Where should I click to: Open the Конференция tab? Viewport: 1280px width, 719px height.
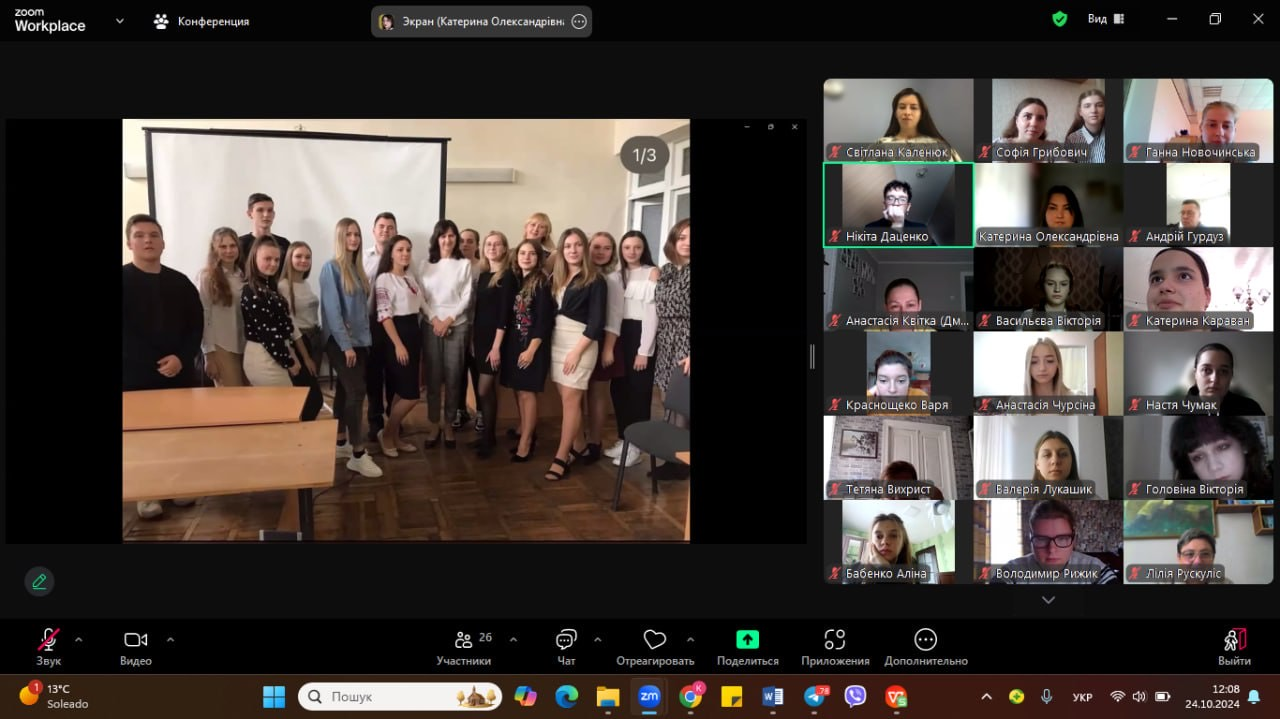point(201,21)
